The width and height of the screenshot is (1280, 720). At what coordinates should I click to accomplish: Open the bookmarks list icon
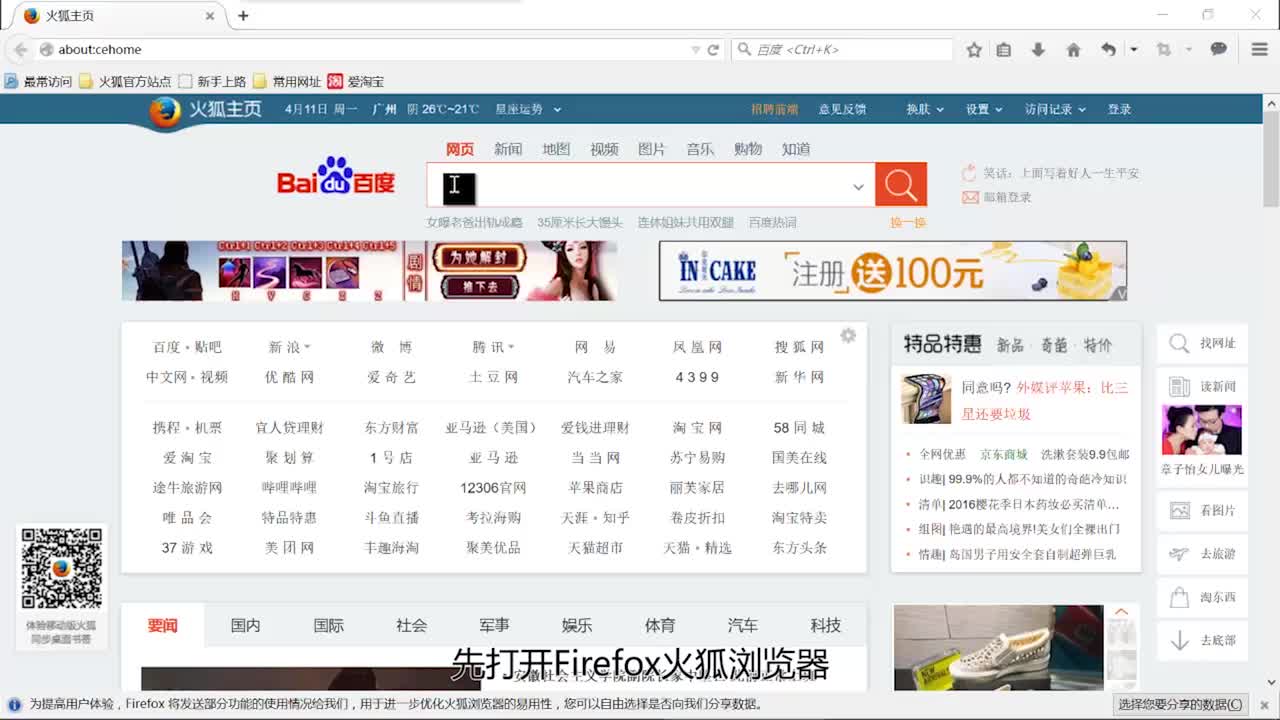pyautogui.click(x=1004, y=49)
